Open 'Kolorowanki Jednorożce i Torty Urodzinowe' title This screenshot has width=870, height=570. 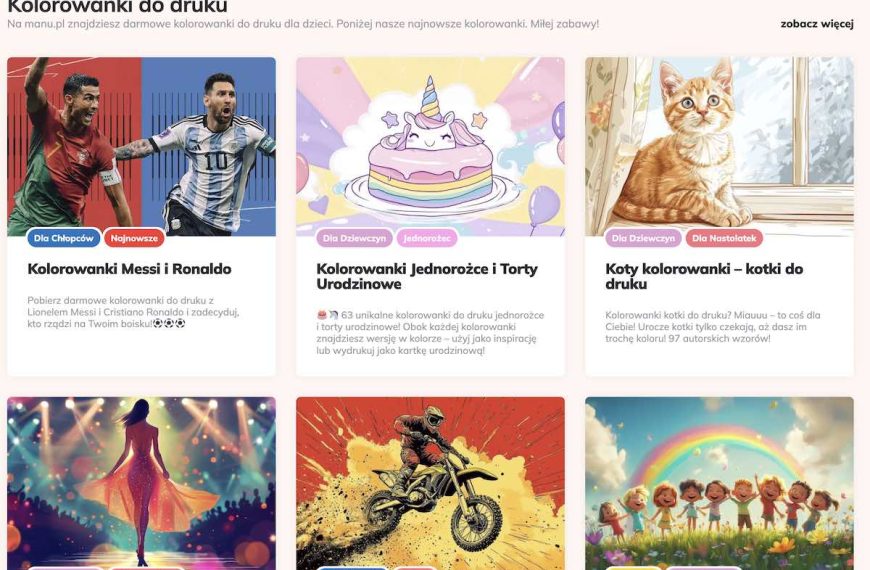(x=426, y=276)
